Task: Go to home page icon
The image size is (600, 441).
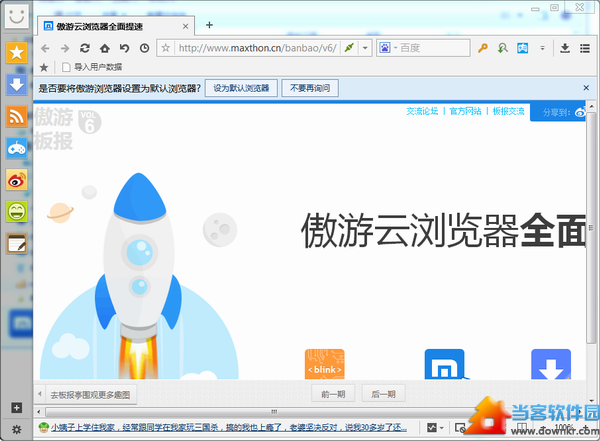Action: [105, 48]
